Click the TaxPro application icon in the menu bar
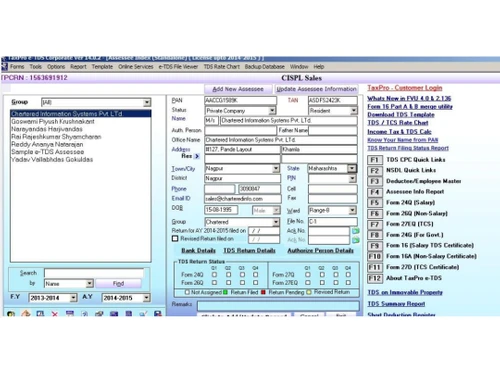Screen dimensions: 500x375 (4, 66)
